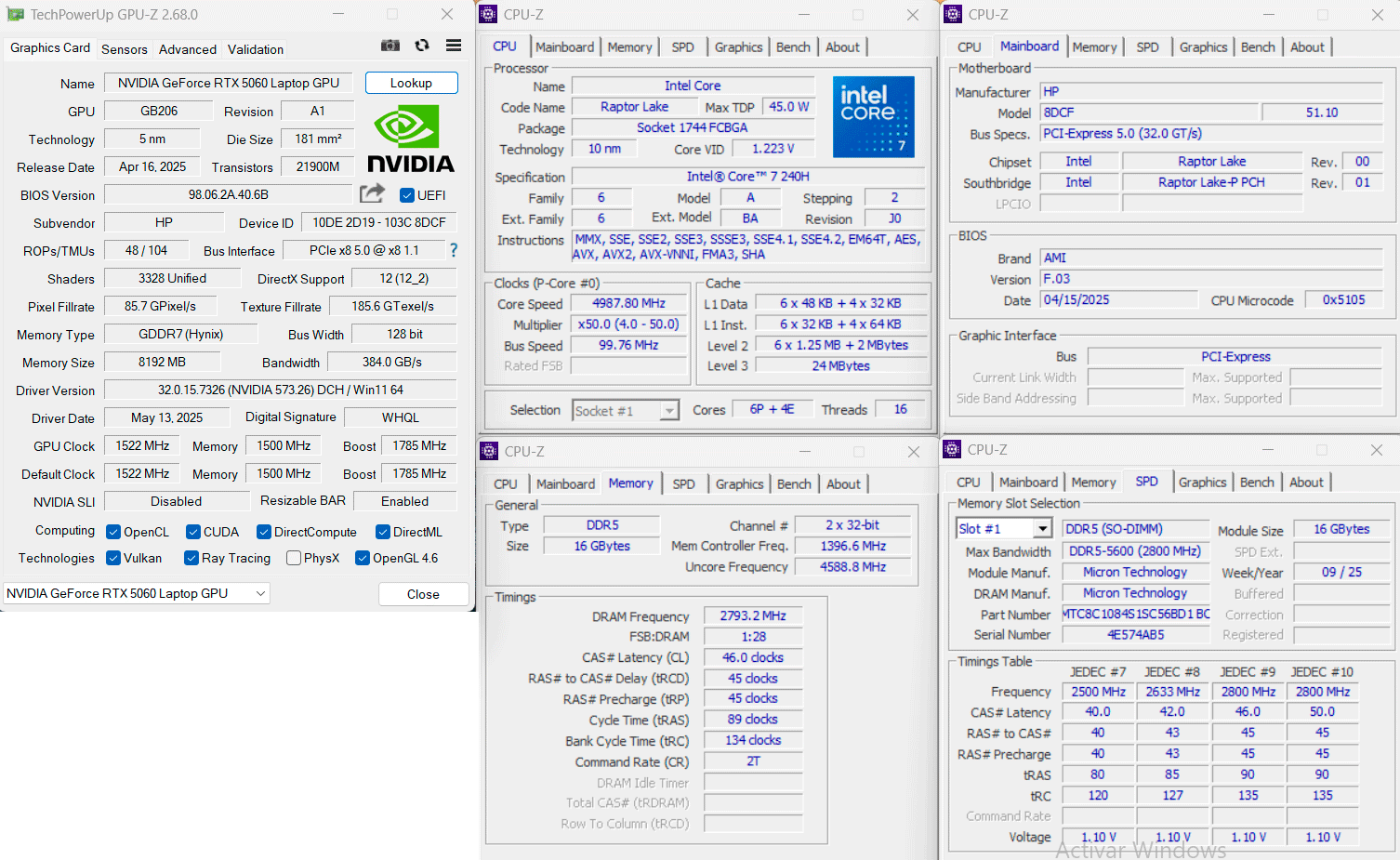Viewport: 1400px width, 860px height.
Task: Toggle the UEFI checkbox
Action: tap(406, 195)
